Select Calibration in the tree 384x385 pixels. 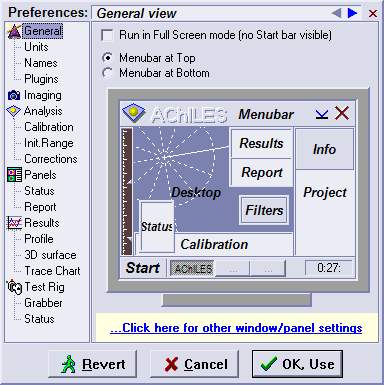pyautogui.click(x=49, y=127)
